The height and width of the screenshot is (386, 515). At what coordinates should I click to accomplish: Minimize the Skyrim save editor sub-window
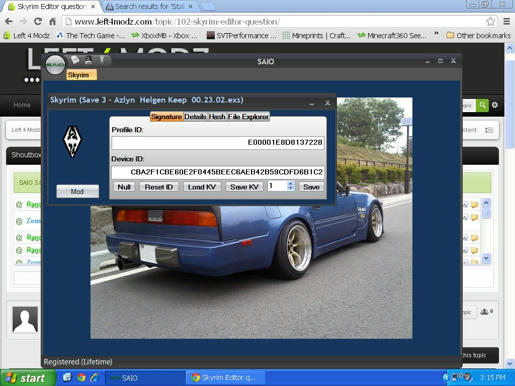click(x=312, y=104)
